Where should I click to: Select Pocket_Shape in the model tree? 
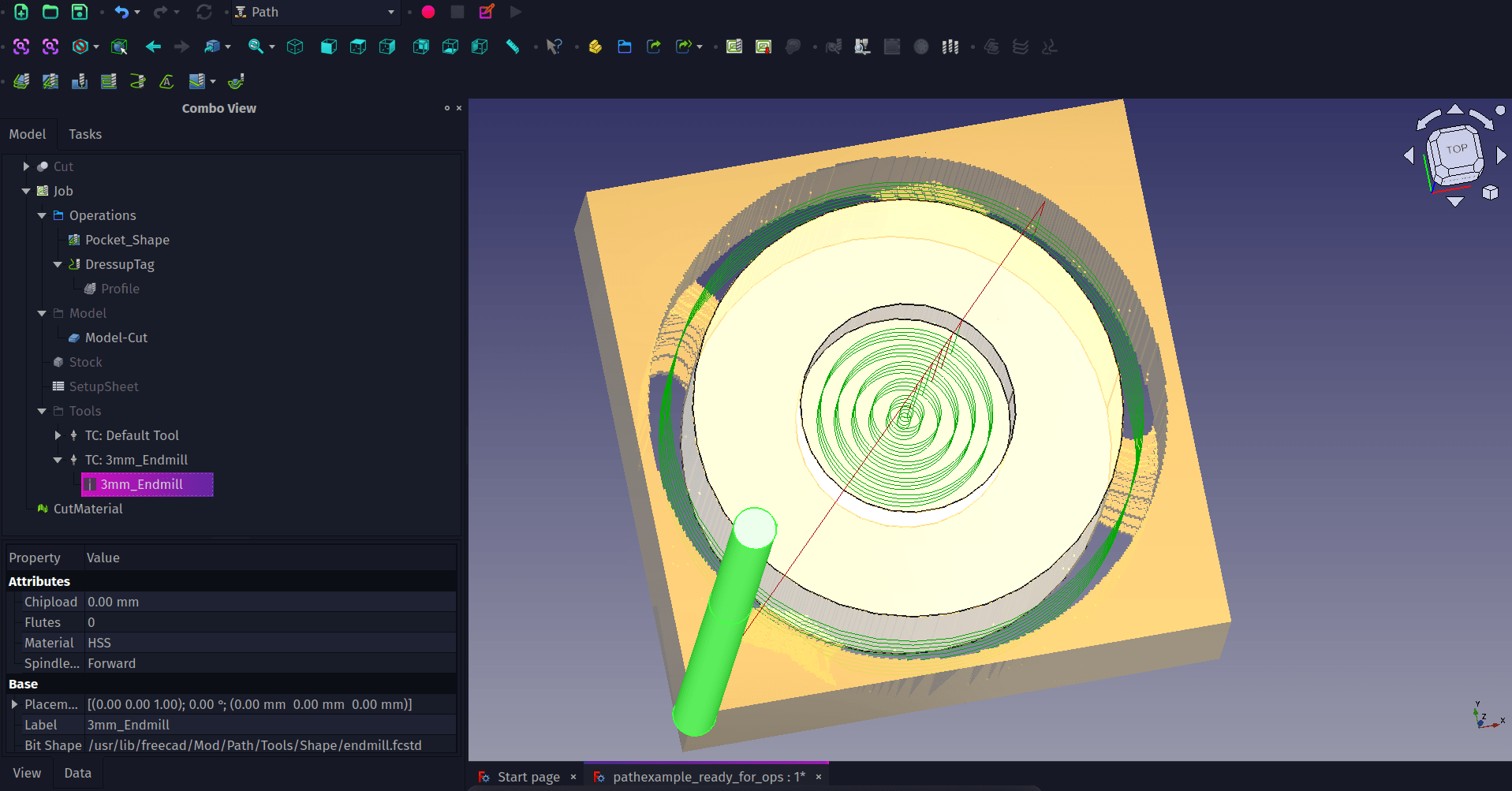click(127, 240)
